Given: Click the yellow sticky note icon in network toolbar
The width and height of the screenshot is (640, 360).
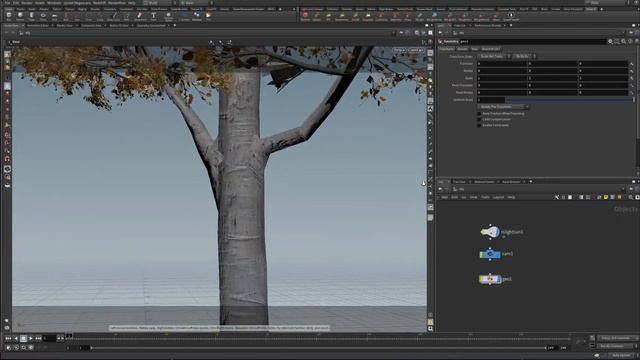Looking at the screenshot, I should pyautogui.click(x=606, y=197).
